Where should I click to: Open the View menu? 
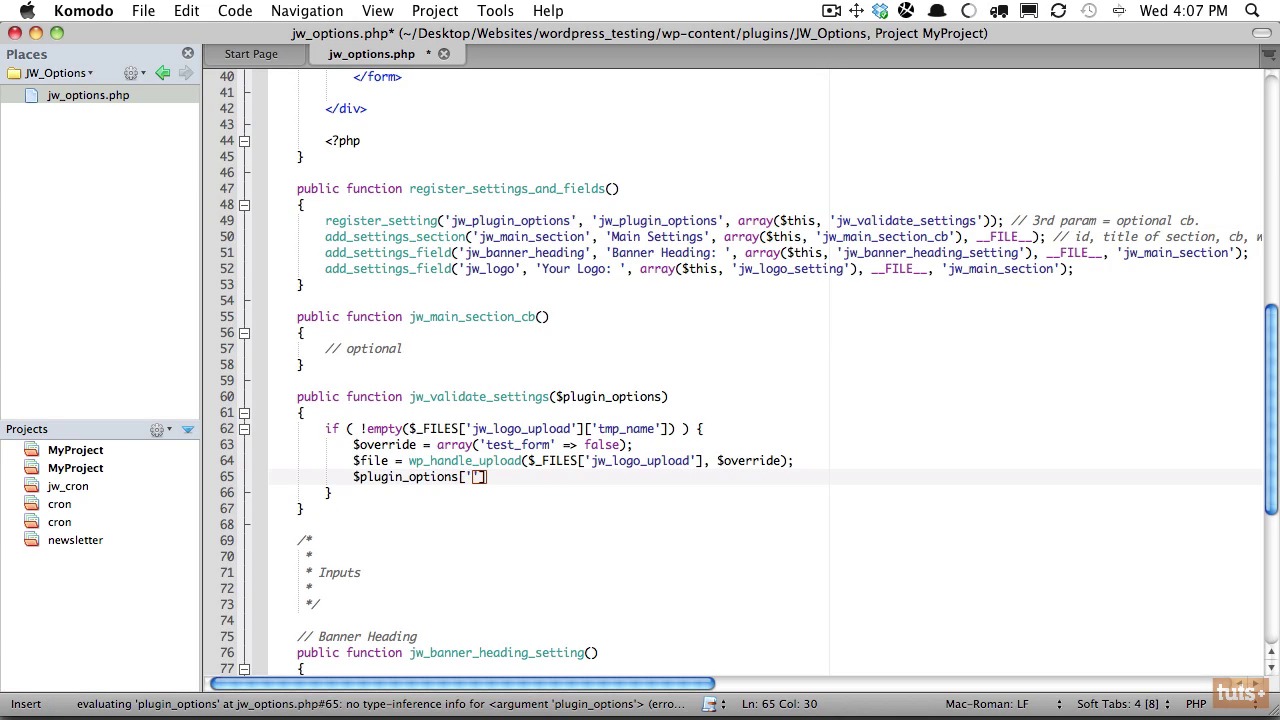(377, 11)
